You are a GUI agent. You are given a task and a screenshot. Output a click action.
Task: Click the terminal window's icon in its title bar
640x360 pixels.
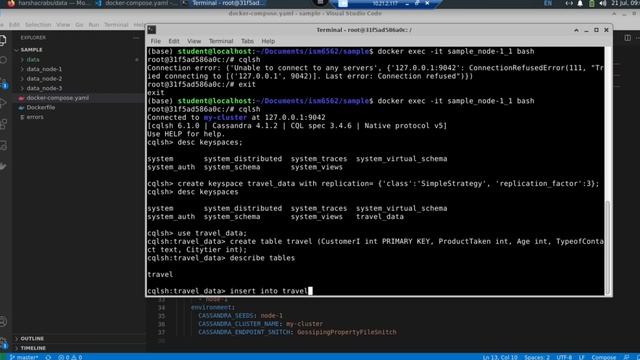tap(152, 30)
